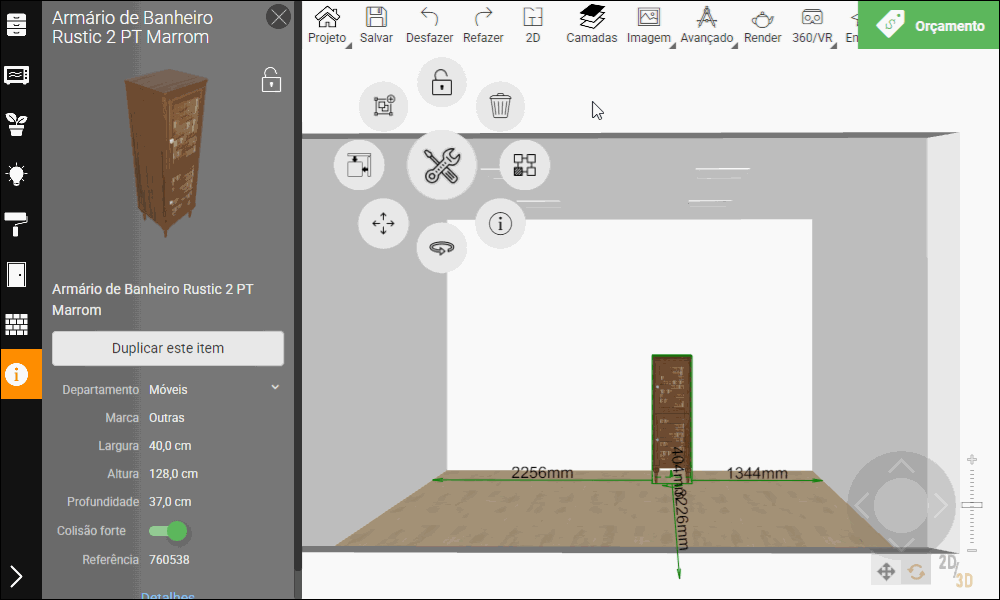The image size is (1000, 600).
Task: Open the lighting bulb category in sidebar
Action: (x=17, y=174)
